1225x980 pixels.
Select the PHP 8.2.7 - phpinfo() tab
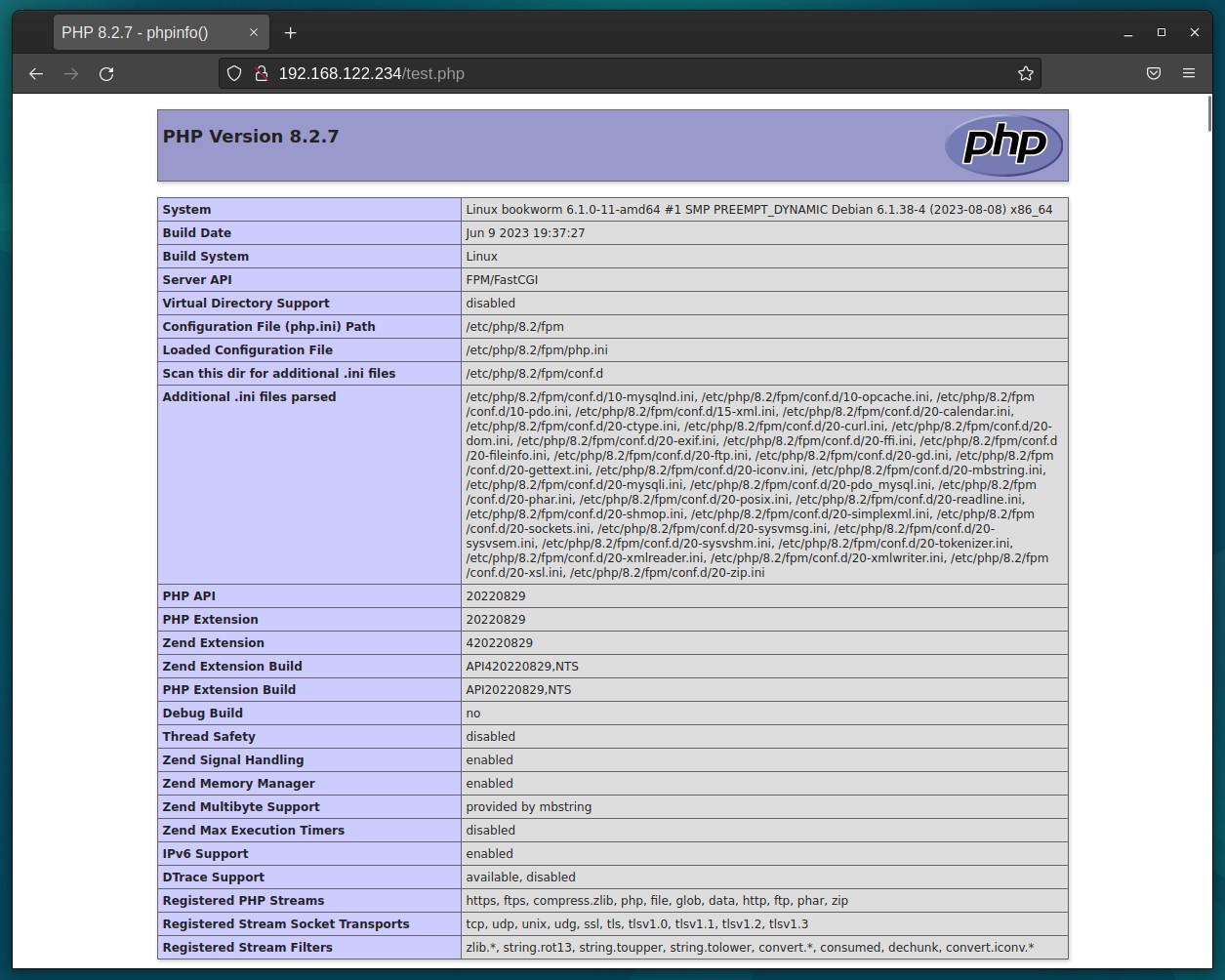coord(161,32)
